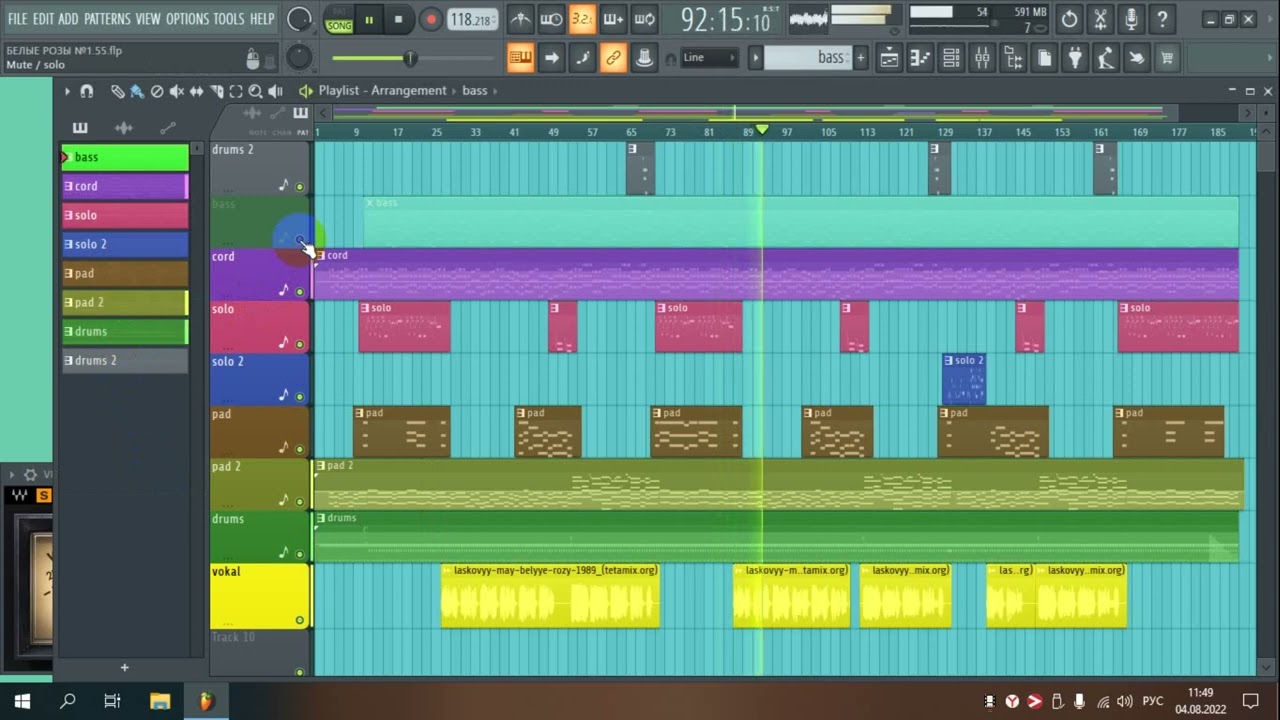The width and height of the screenshot is (1280, 720).
Task: Click timeline ruler at bar 105
Action: (828, 132)
